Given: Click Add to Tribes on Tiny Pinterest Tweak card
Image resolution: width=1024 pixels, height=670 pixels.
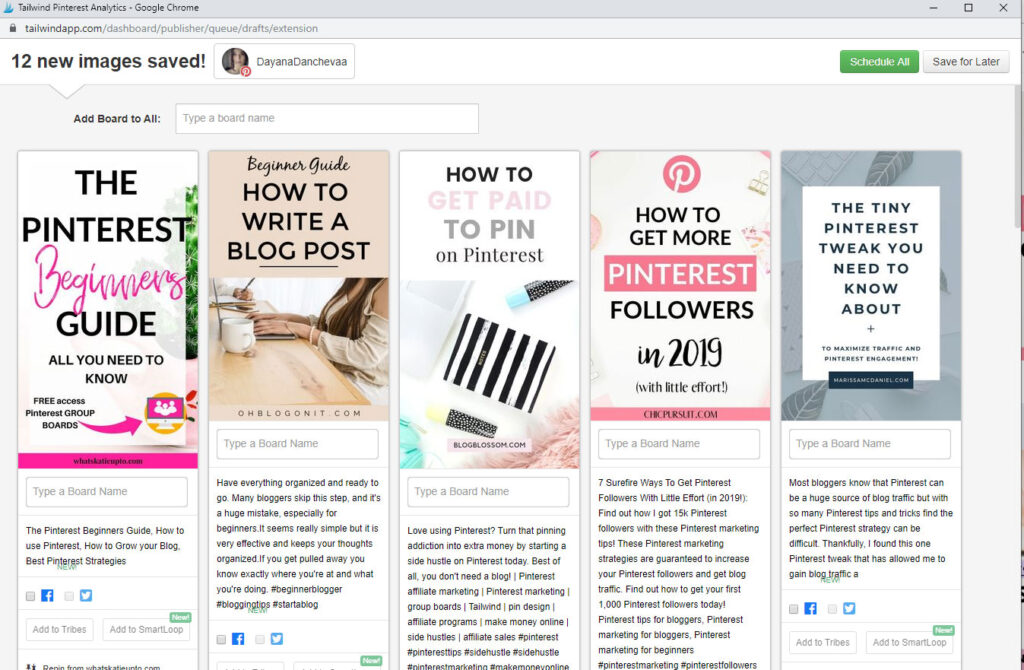Looking at the screenshot, I should (x=822, y=643).
